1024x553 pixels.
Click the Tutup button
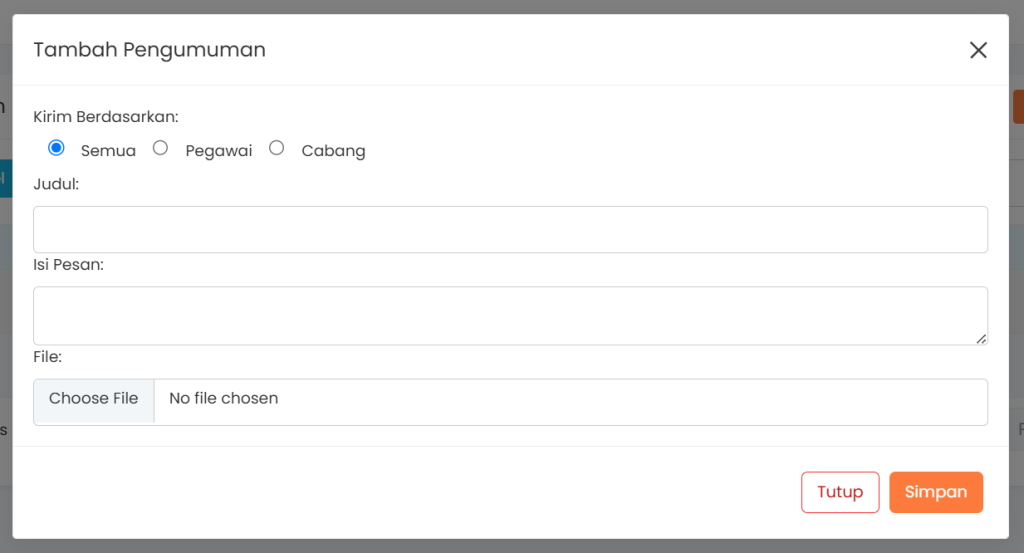click(x=840, y=492)
